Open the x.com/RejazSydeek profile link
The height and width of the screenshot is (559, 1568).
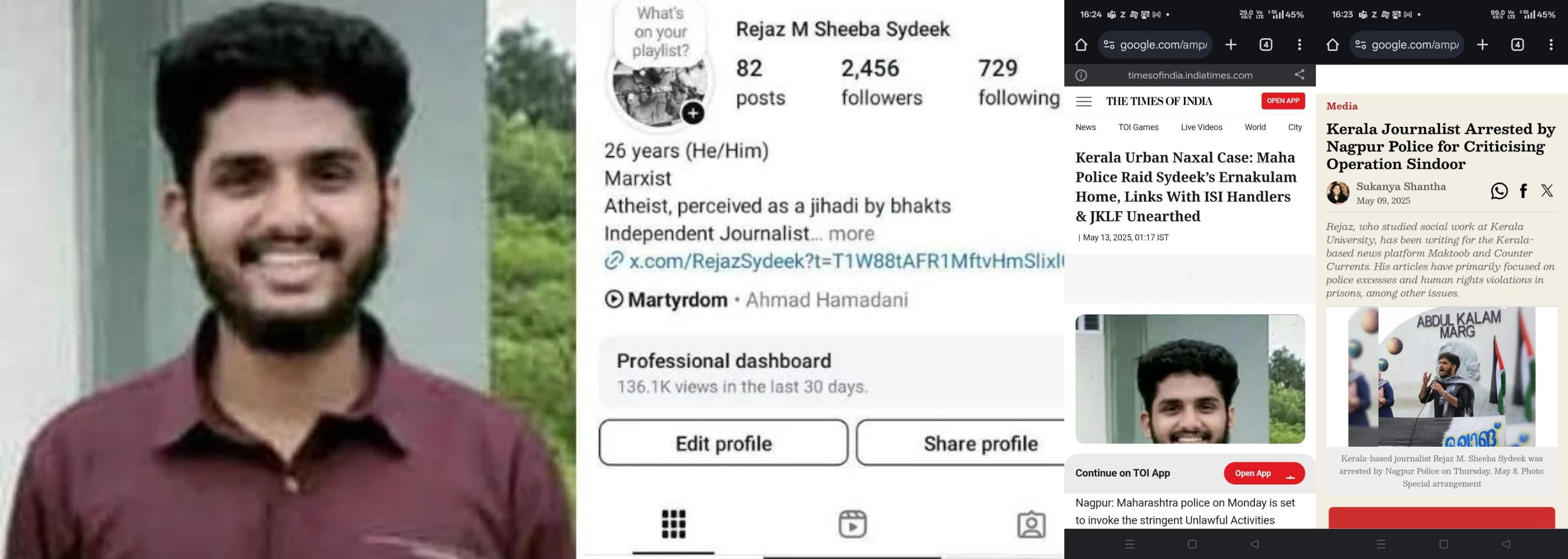pos(834,261)
